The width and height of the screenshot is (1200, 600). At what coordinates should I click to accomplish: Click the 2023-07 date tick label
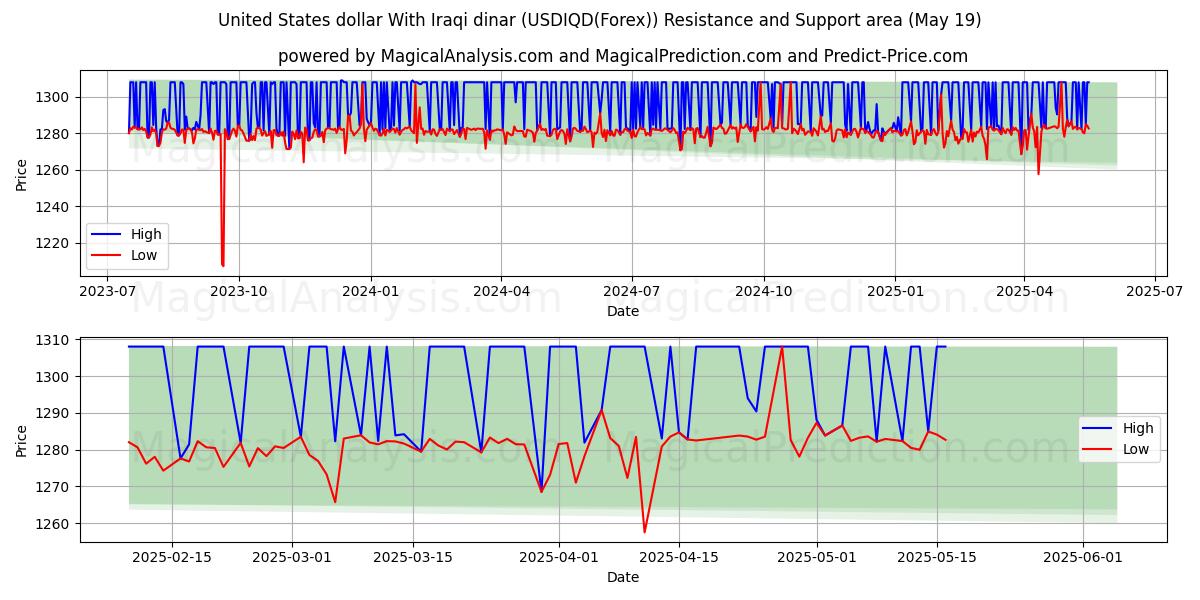coord(107,292)
